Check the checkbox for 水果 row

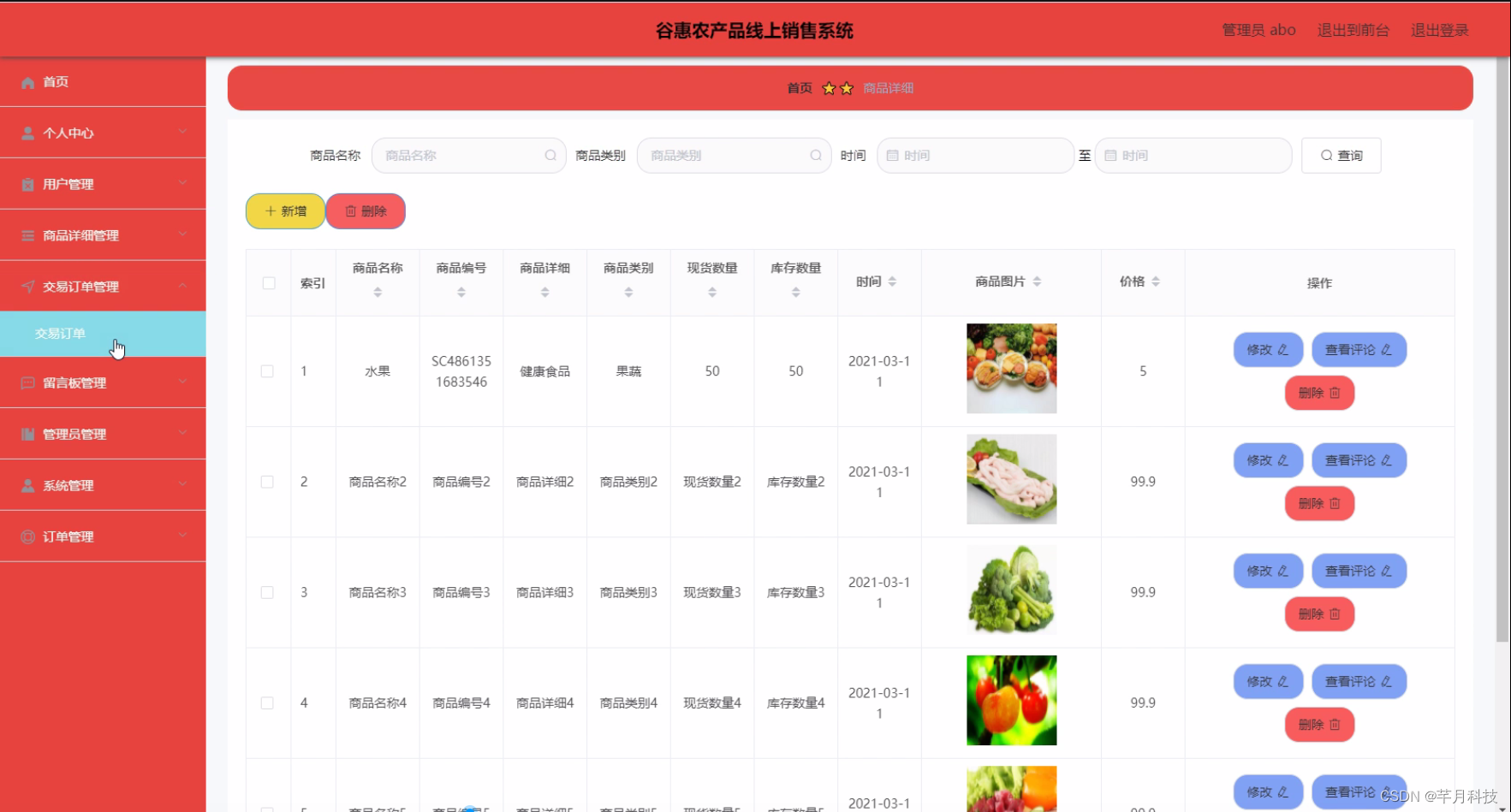coord(266,370)
